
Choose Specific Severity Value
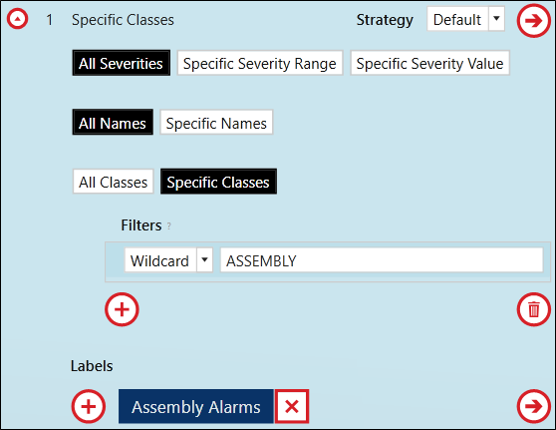click(430, 63)
